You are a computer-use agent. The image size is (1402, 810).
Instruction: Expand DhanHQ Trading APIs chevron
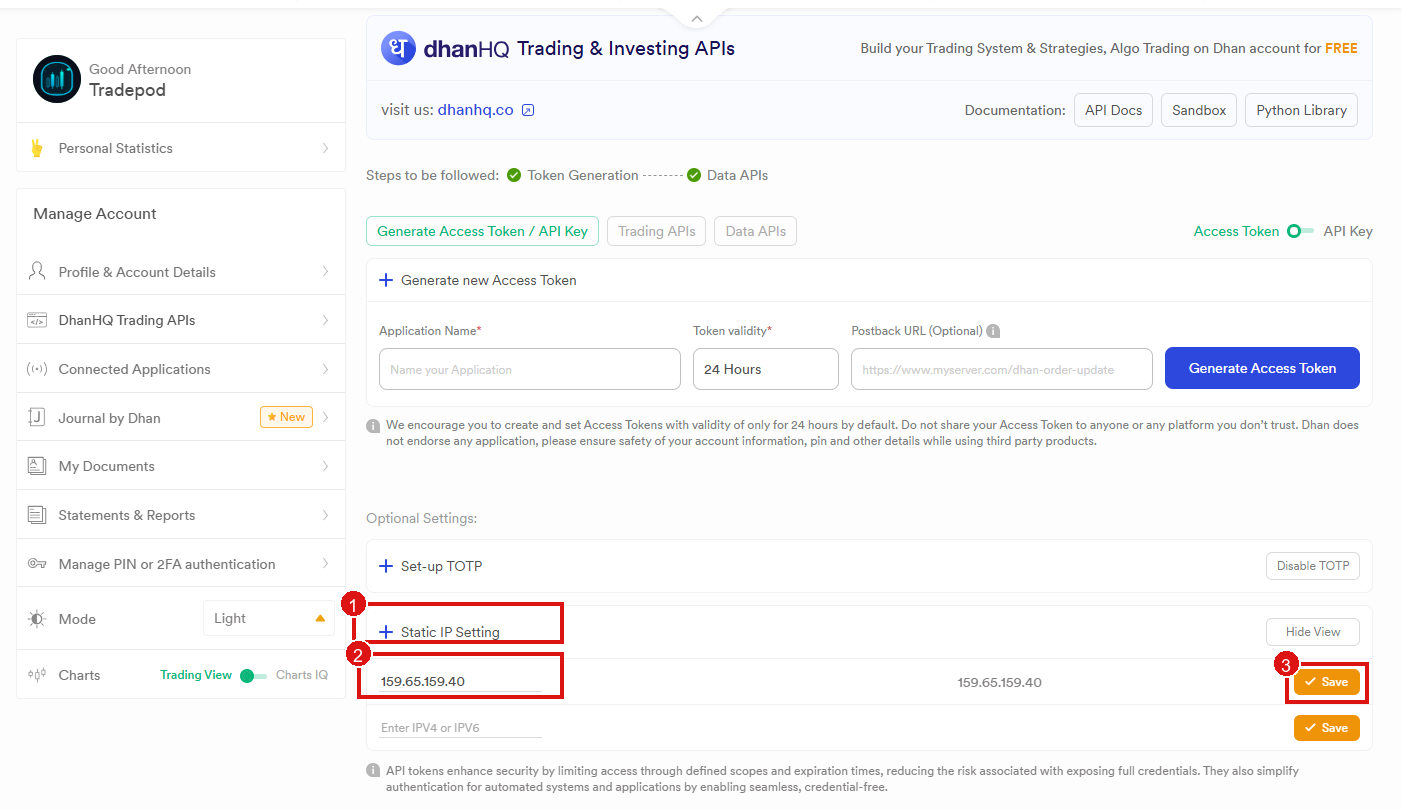tap(325, 320)
